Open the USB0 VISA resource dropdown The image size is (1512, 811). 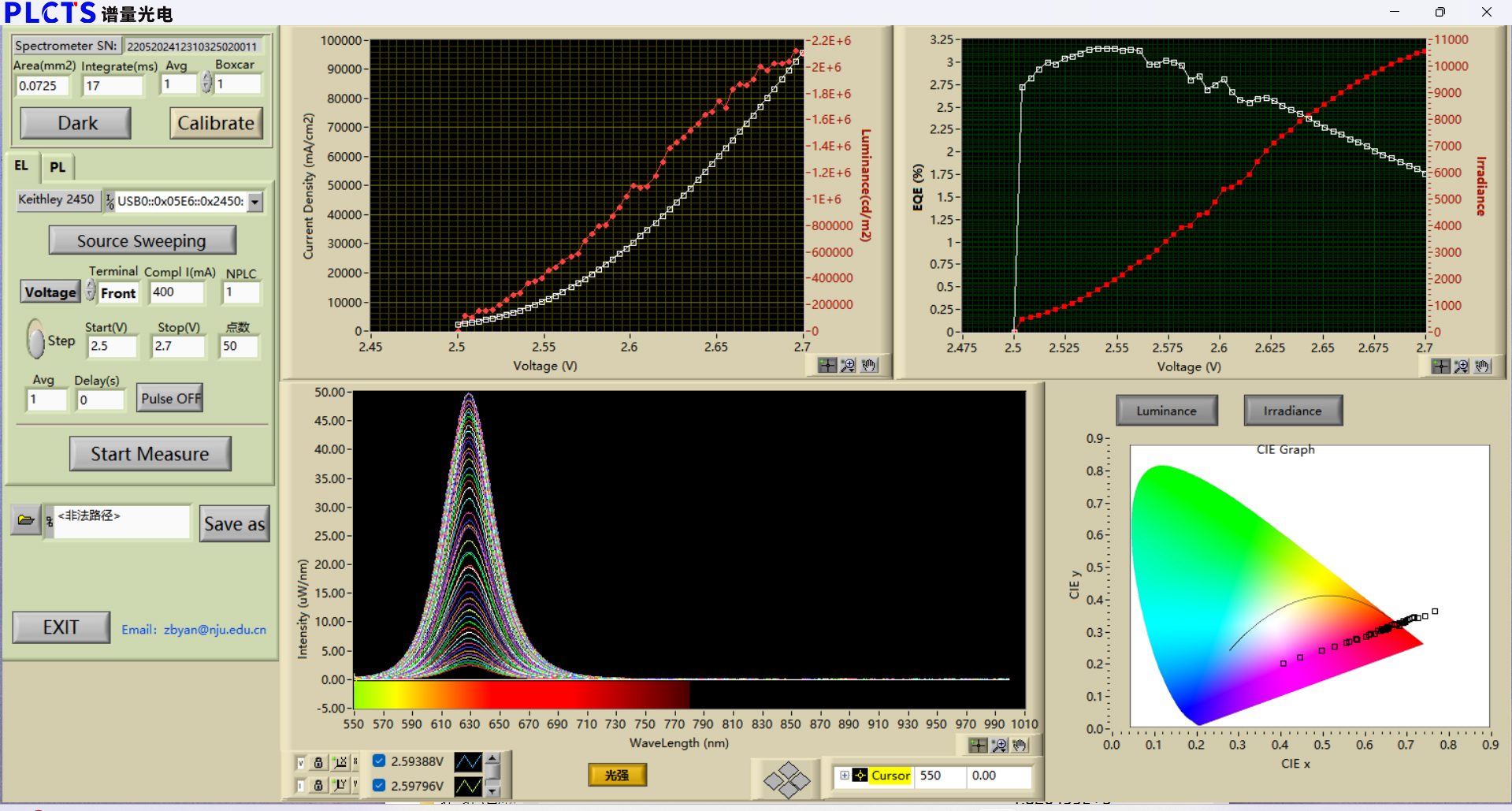[254, 202]
